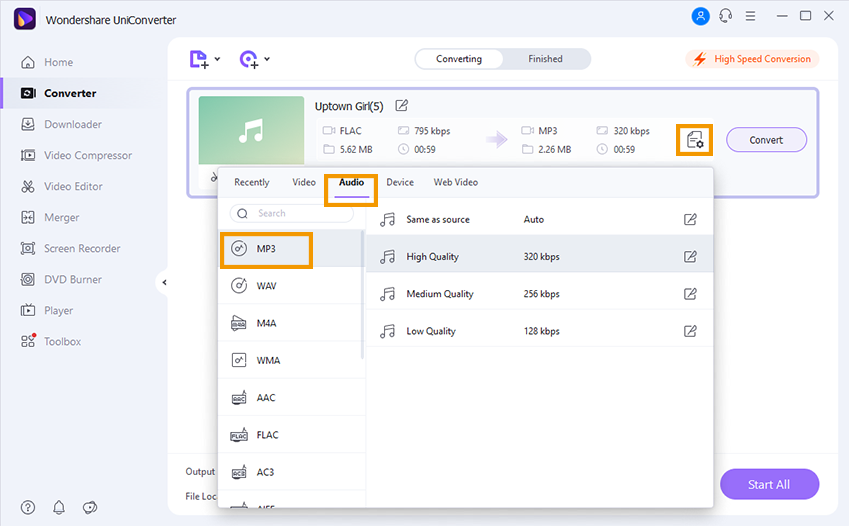Viewport: 850px width, 526px height.
Task: Open the output format settings icon
Action: [x=694, y=140]
